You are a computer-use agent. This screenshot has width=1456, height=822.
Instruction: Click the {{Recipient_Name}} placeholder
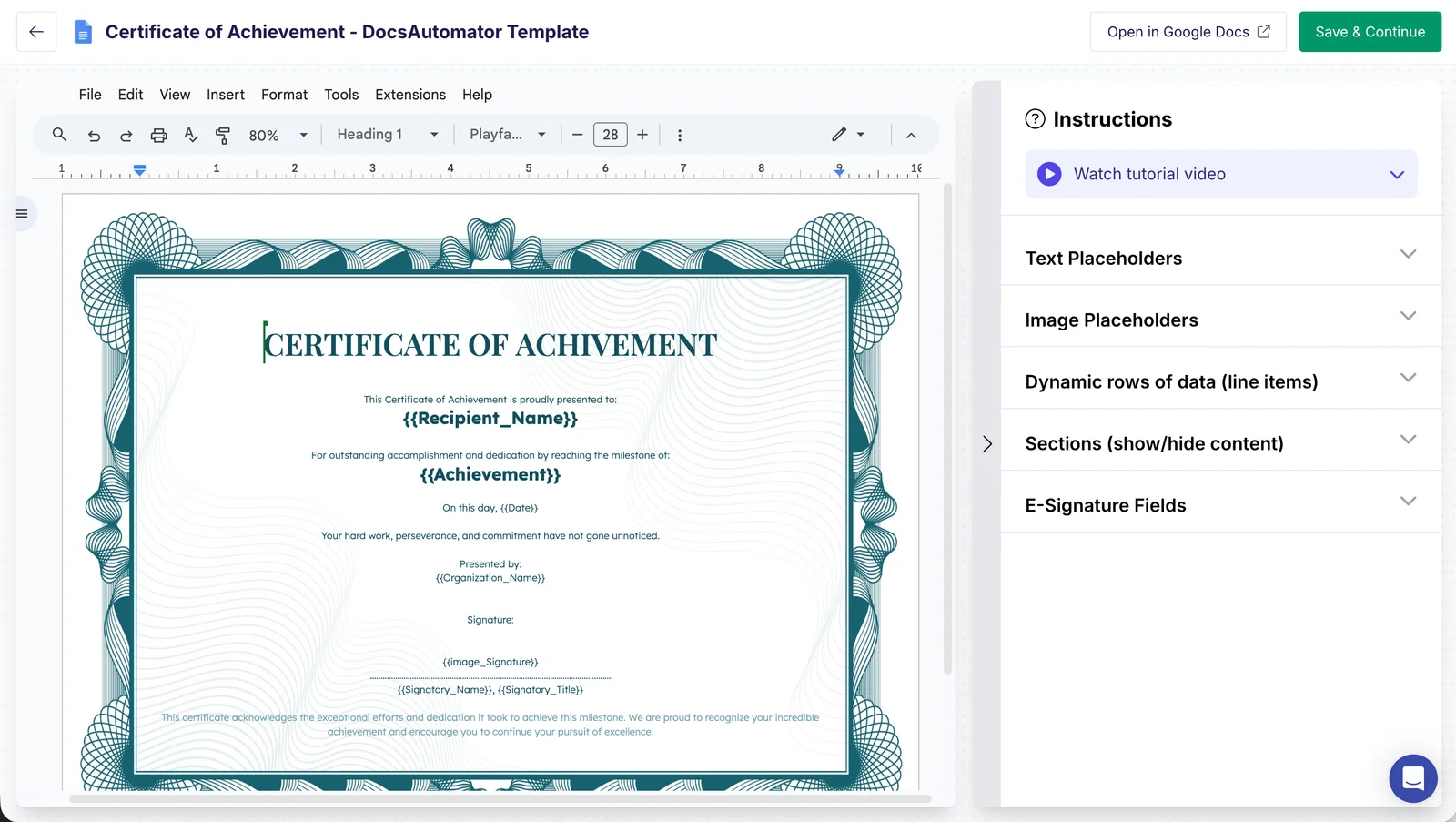(x=490, y=419)
